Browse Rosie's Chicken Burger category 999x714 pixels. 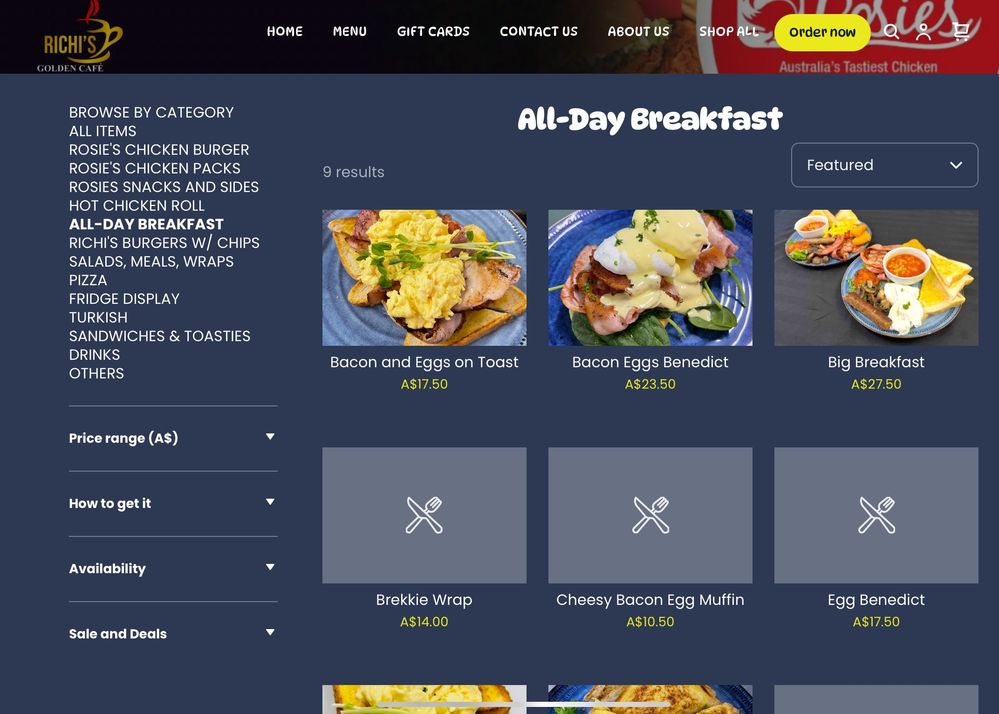click(x=159, y=150)
